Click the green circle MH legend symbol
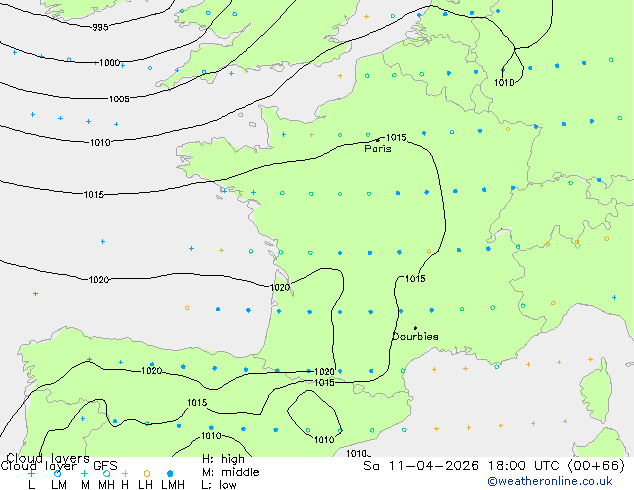 (x=106, y=473)
